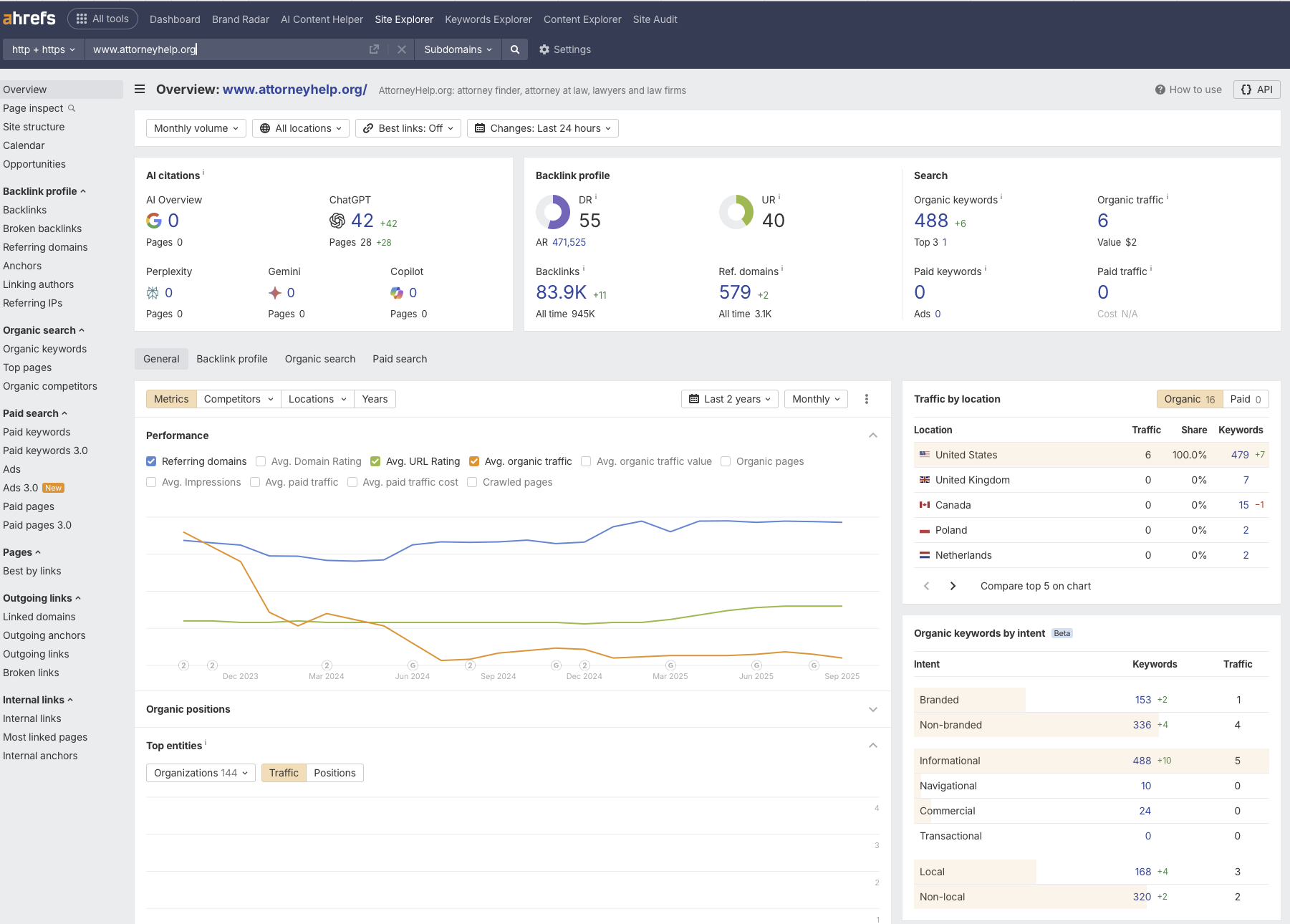Viewport: 1290px width, 924px height.
Task: Disable the Avg. organic traffic checkbox
Action: [474, 461]
